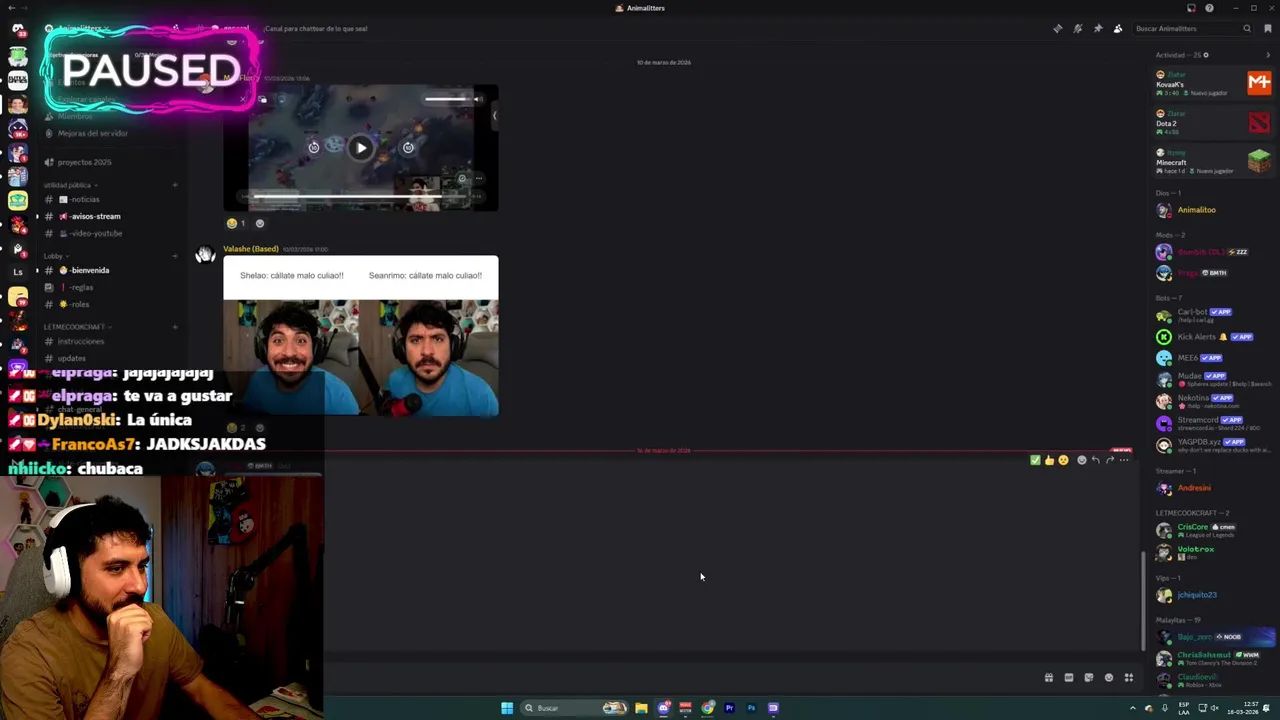This screenshot has width=1280, height=720.
Task: Create channel in utilidad pública category
Action: pos(175,185)
